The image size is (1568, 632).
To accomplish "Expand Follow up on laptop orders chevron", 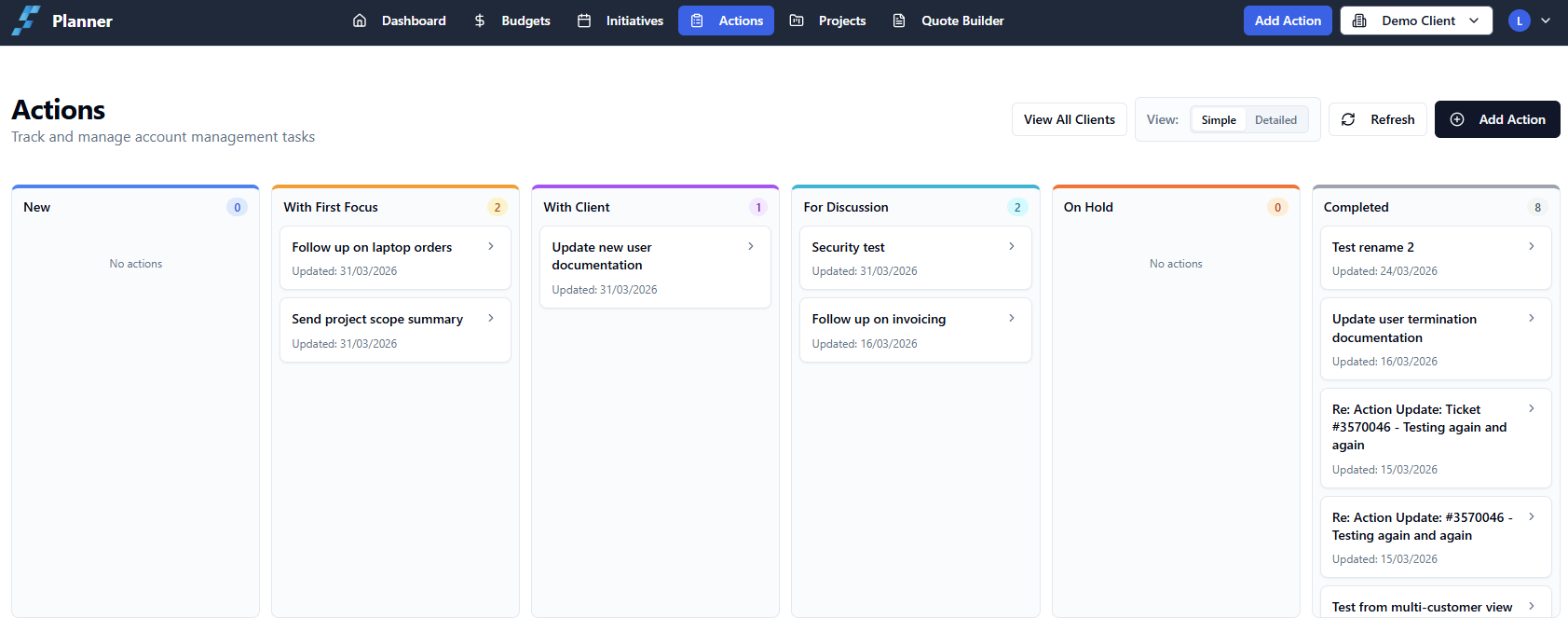I will point(491,246).
